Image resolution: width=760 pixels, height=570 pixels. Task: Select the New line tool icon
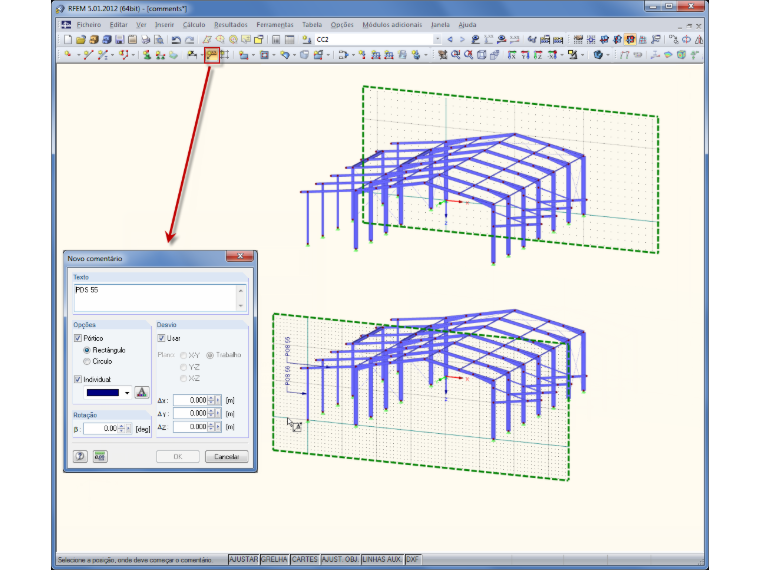(89, 55)
